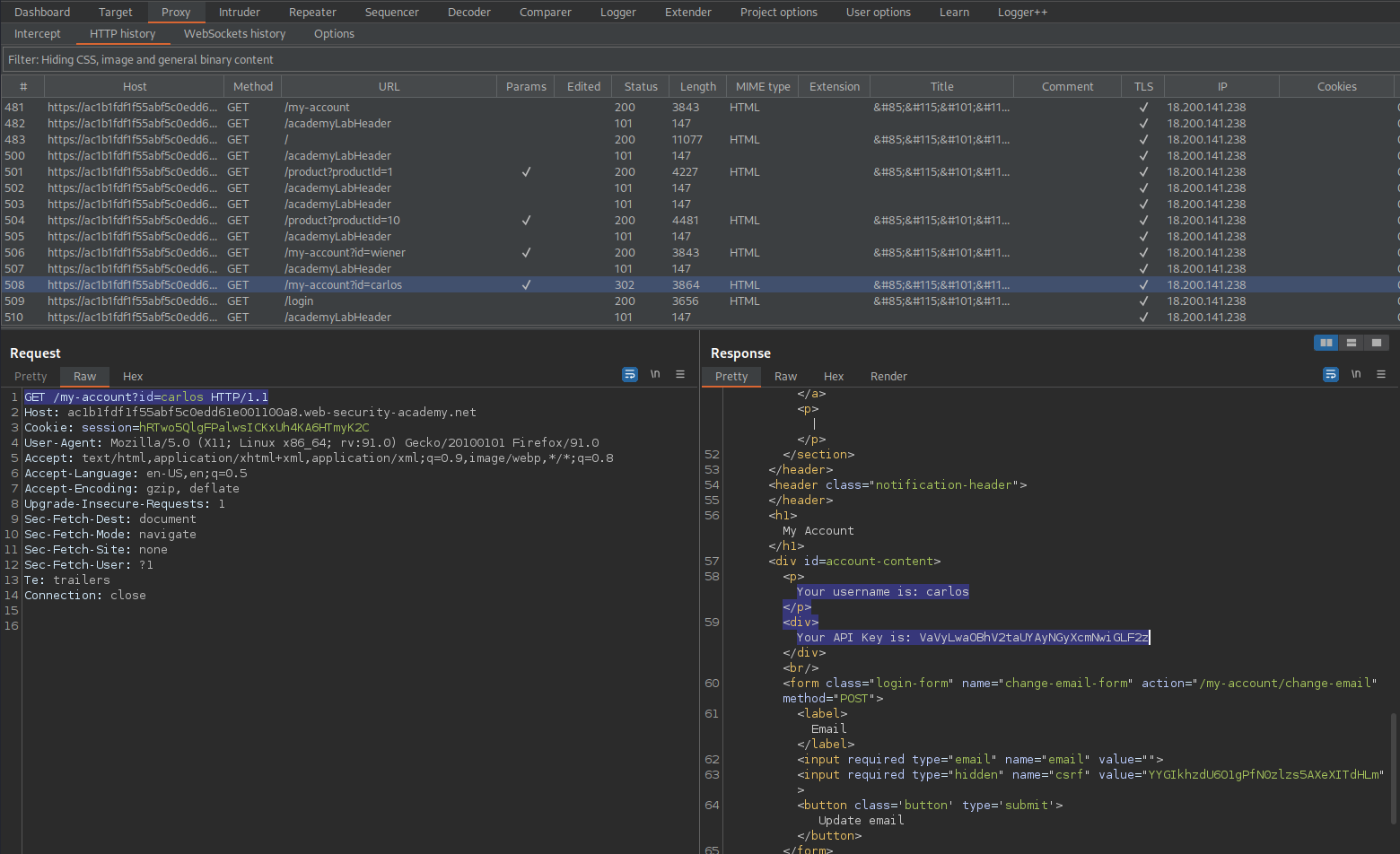The image size is (1400, 854).
Task: Sort history by the Params column
Action: 526,86
